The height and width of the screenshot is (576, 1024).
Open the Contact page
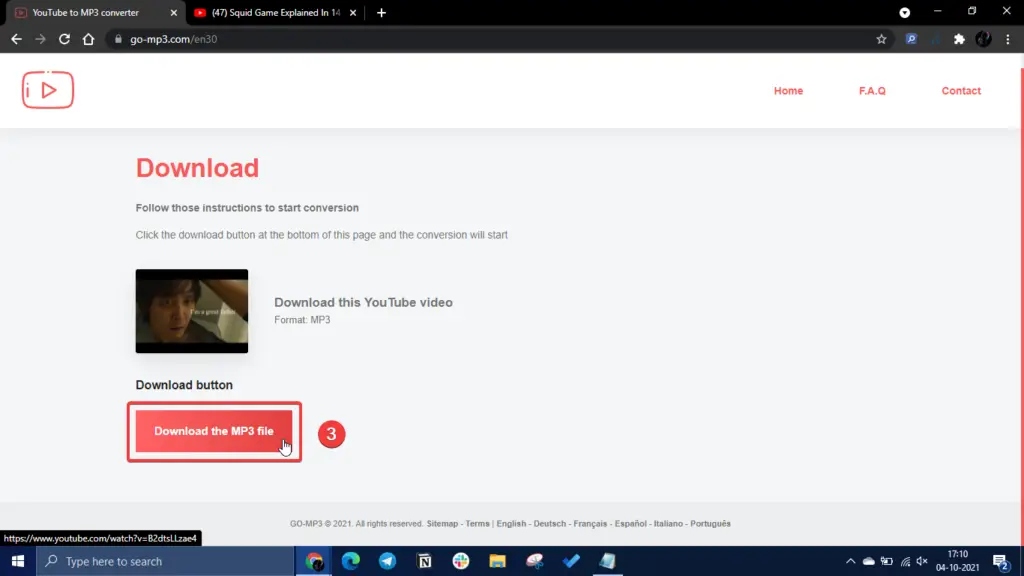[x=961, y=91]
